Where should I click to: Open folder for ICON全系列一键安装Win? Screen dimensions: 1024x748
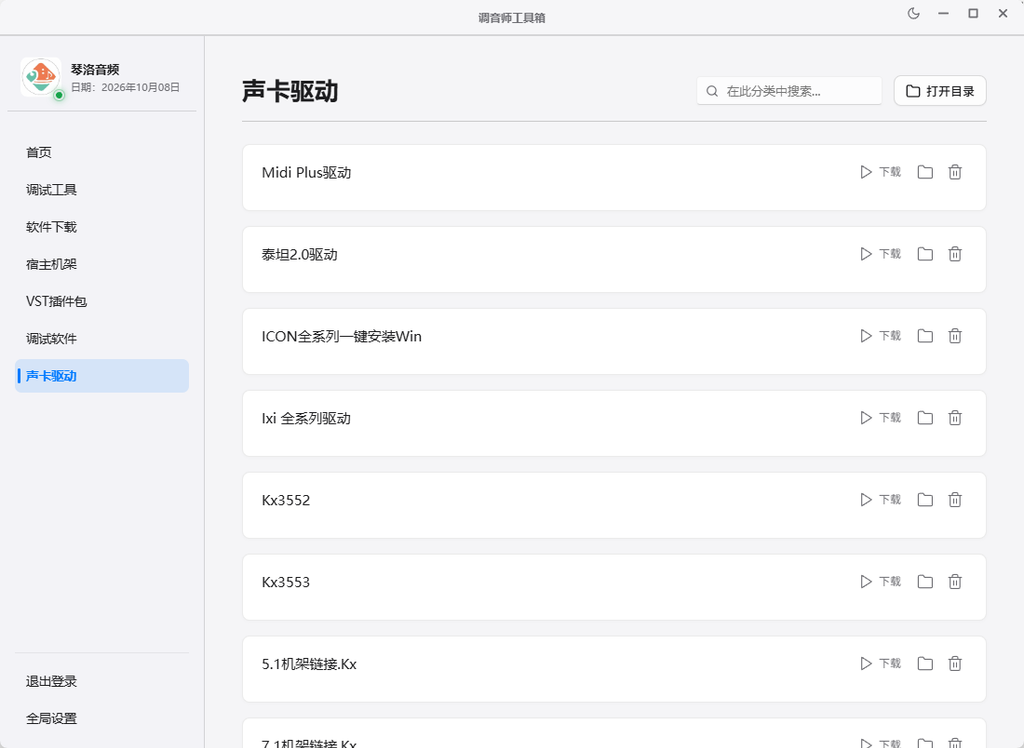pyautogui.click(x=925, y=336)
